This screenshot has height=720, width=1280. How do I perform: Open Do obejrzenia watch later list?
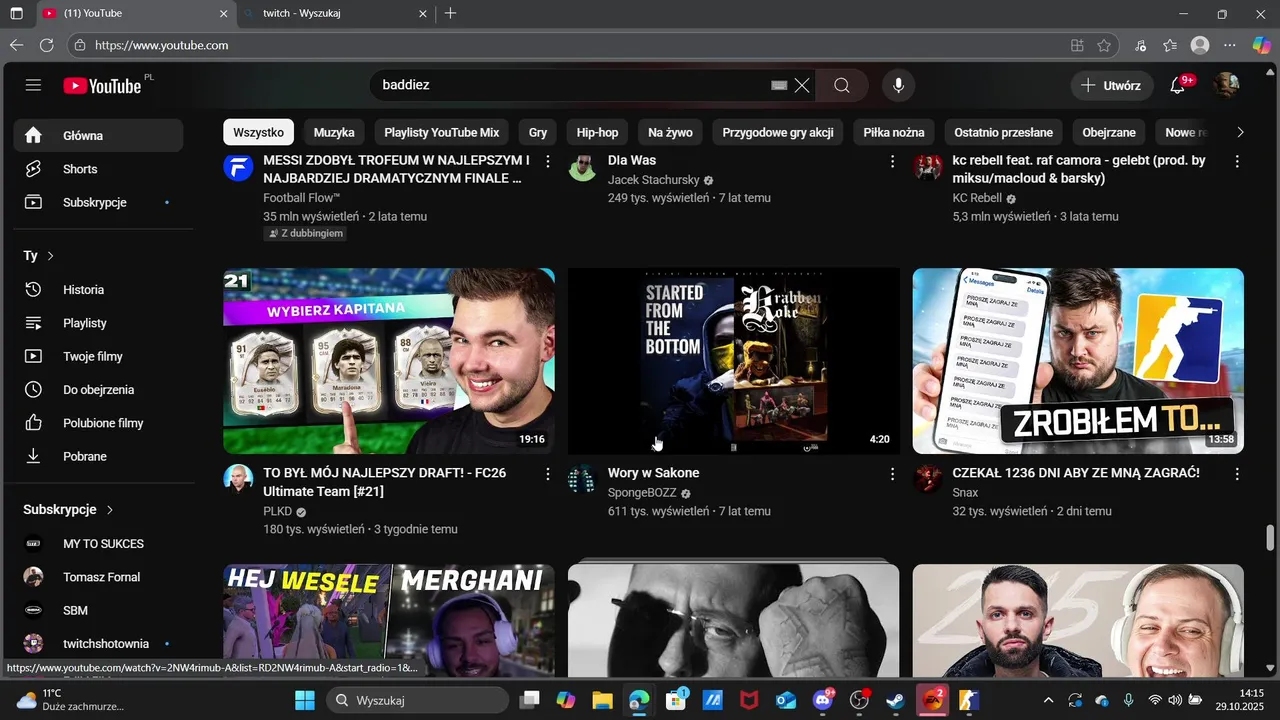point(98,389)
